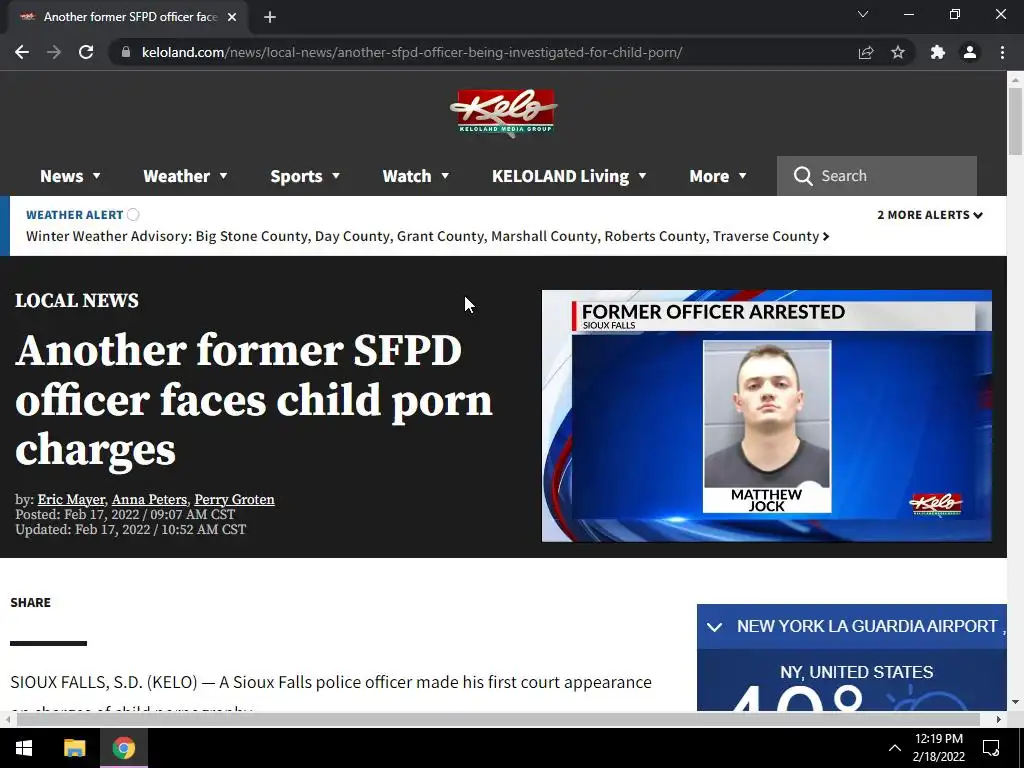The height and width of the screenshot is (768, 1024).
Task: Open File Explorer from the taskbar
Action: [74, 748]
